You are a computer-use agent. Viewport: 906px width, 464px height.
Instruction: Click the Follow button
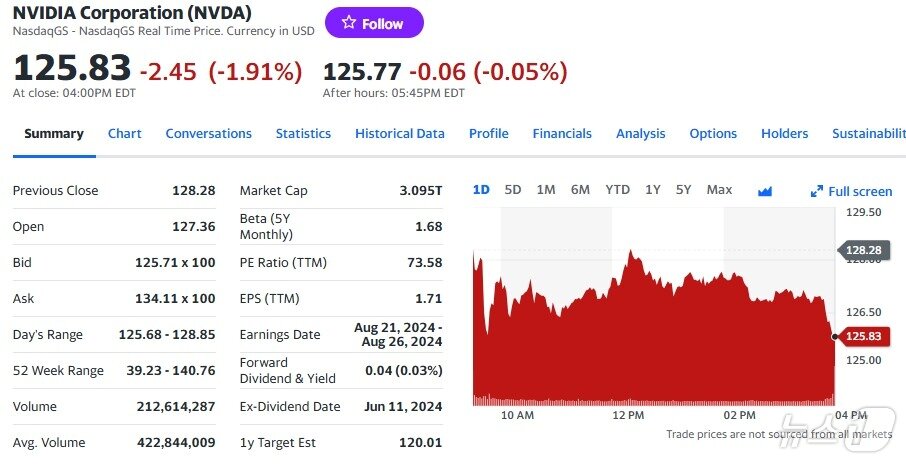374,23
